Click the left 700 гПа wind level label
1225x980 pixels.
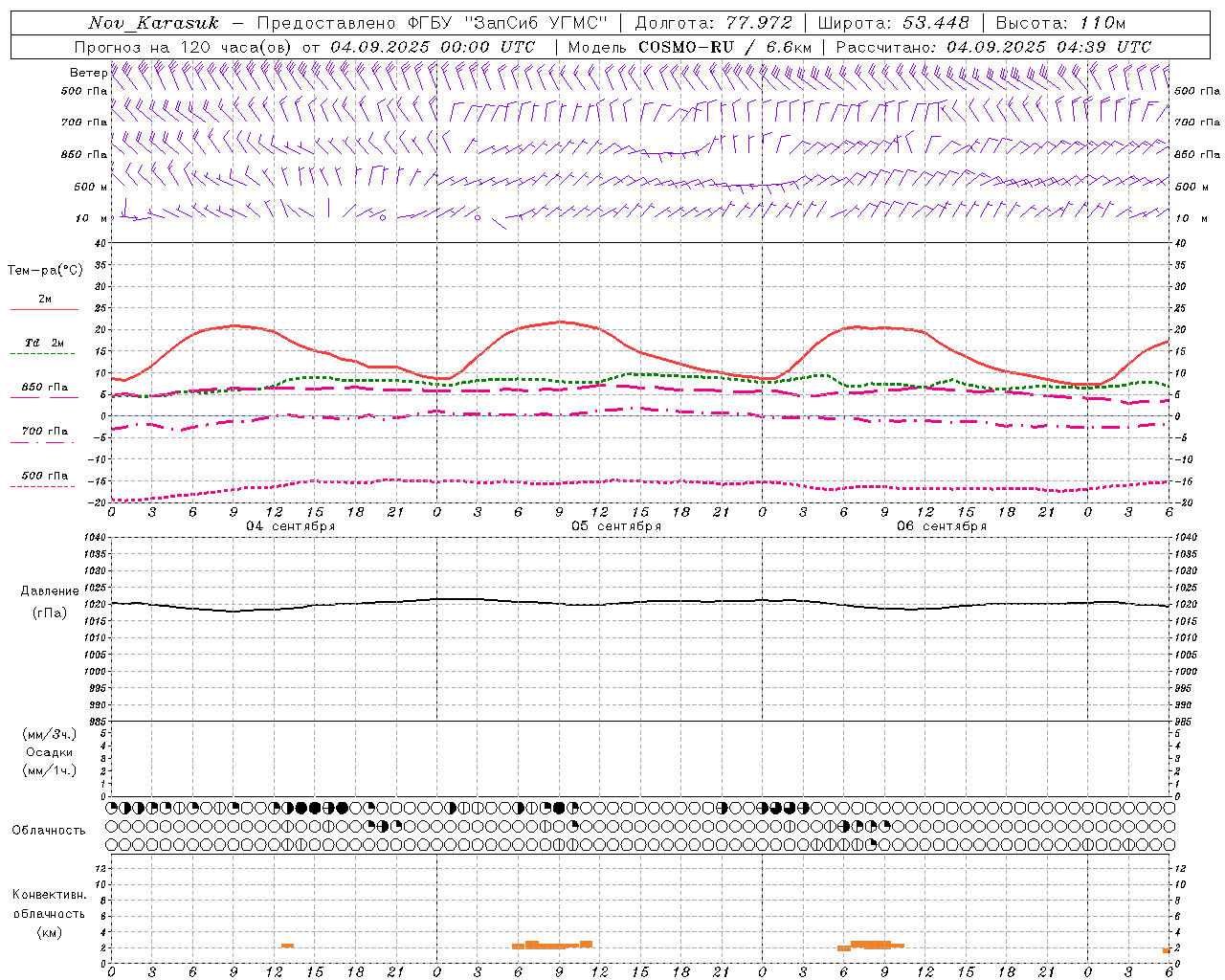click(x=84, y=122)
